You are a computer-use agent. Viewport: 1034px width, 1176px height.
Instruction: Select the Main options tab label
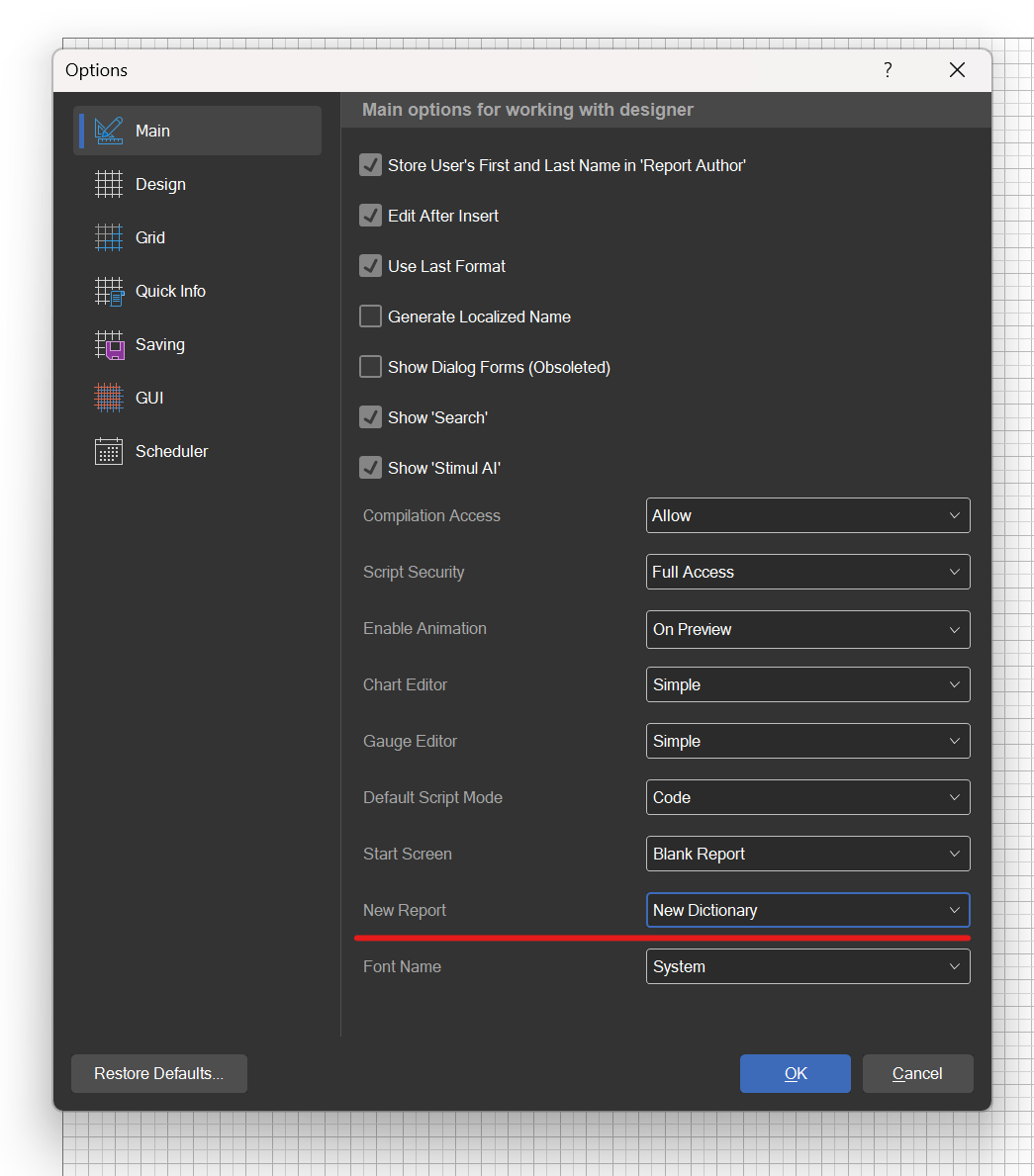pos(153,131)
